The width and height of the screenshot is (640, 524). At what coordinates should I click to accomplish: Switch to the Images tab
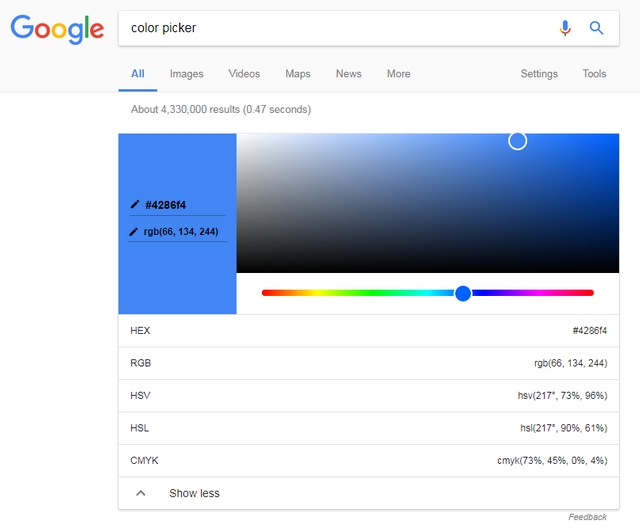click(x=186, y=74)
